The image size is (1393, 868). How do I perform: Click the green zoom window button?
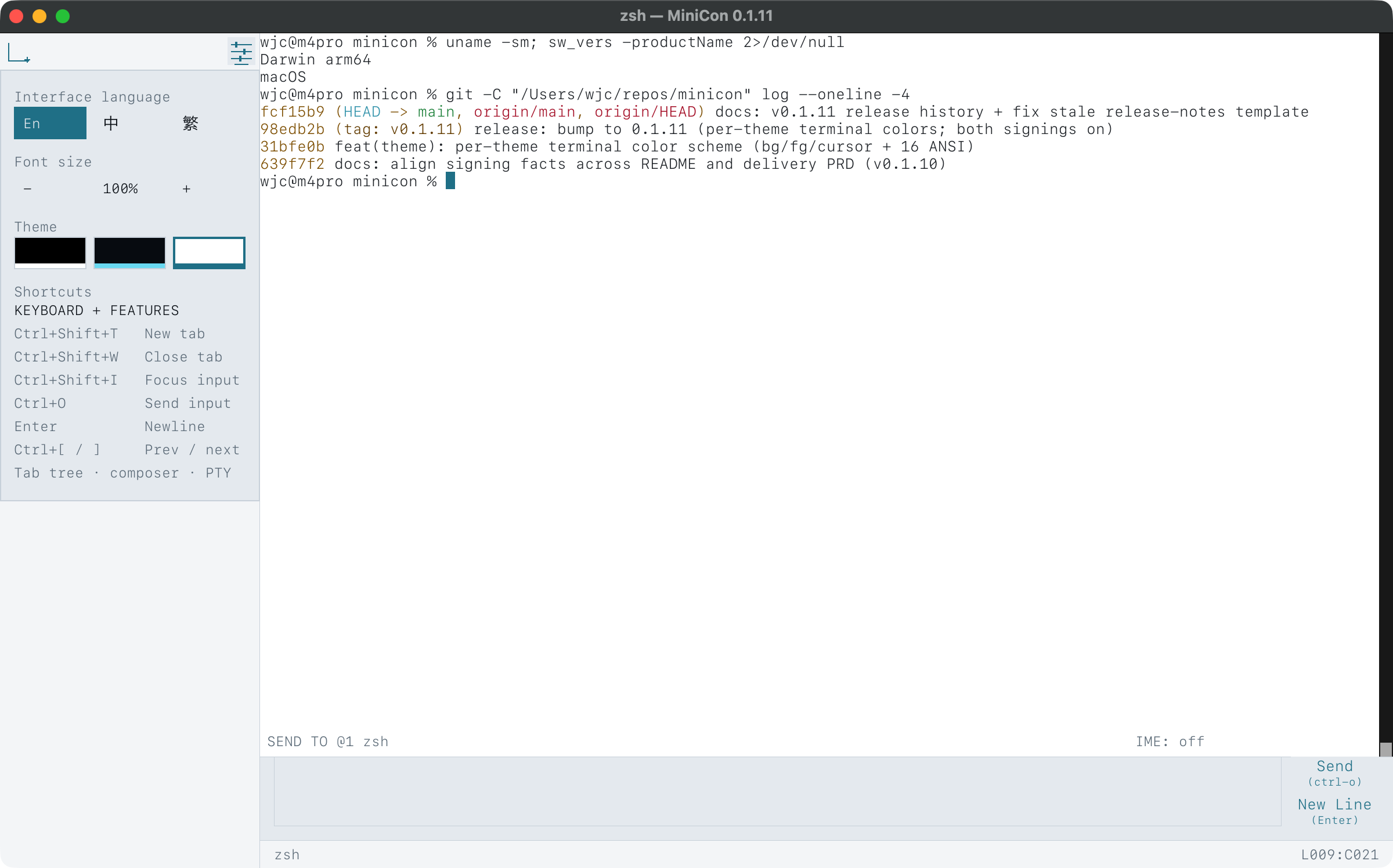(63, 16)
